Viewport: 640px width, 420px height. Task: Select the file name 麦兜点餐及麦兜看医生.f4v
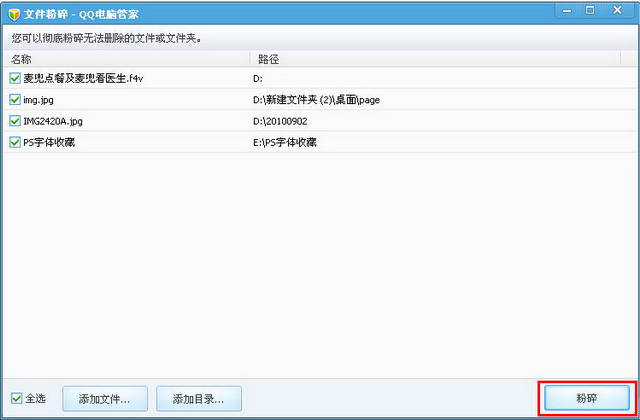pos(83,78)
